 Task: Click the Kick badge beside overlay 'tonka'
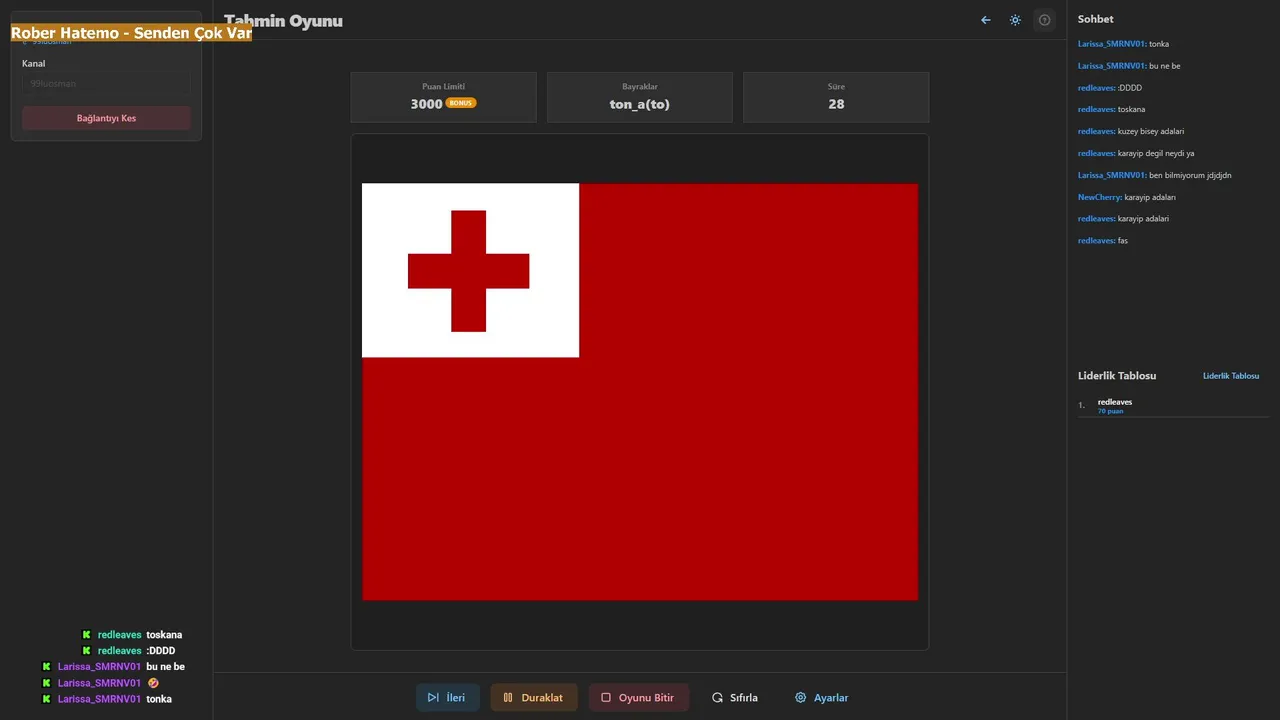coord(46,699)
